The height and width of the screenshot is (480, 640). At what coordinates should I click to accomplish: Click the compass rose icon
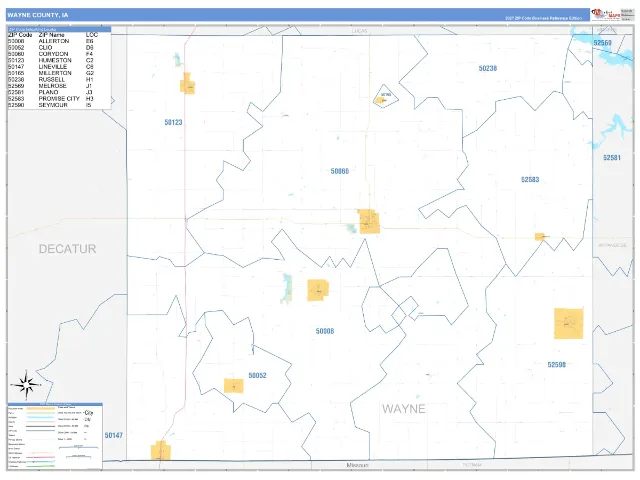(x=26, y=385)
